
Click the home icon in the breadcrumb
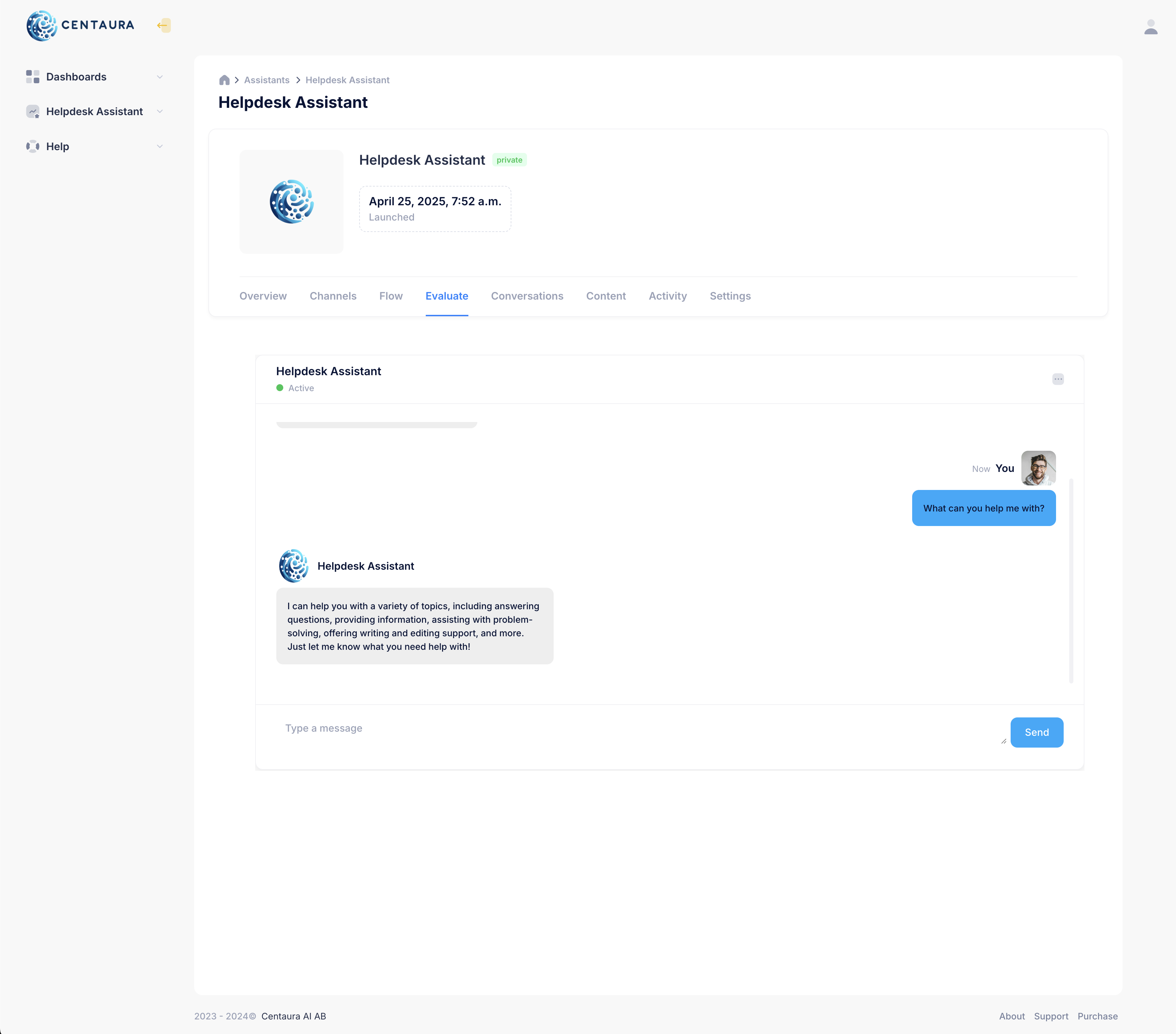coord(224,79)
